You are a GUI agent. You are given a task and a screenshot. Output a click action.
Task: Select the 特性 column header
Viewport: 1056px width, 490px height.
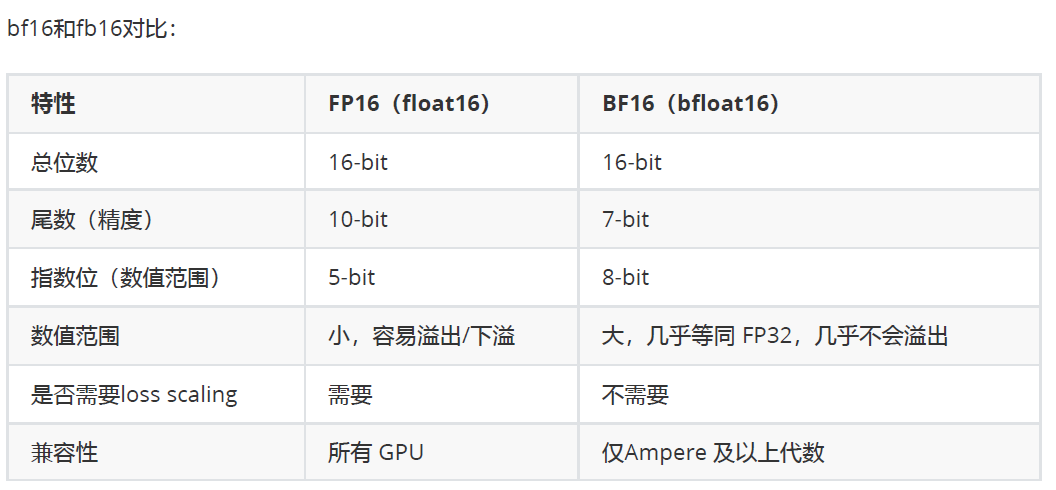(156, 104)
